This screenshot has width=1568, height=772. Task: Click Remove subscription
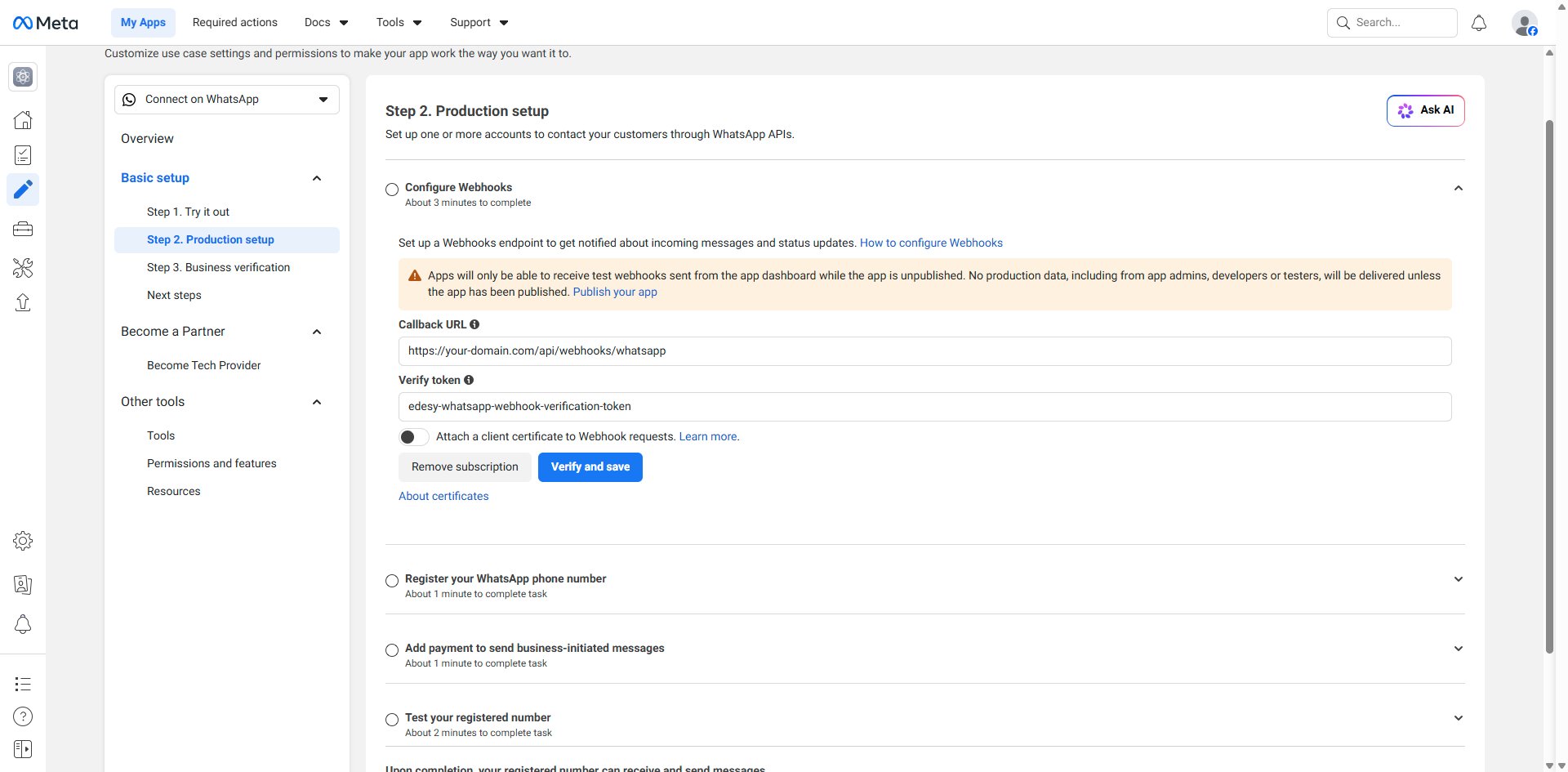click(x=465, y=467)
